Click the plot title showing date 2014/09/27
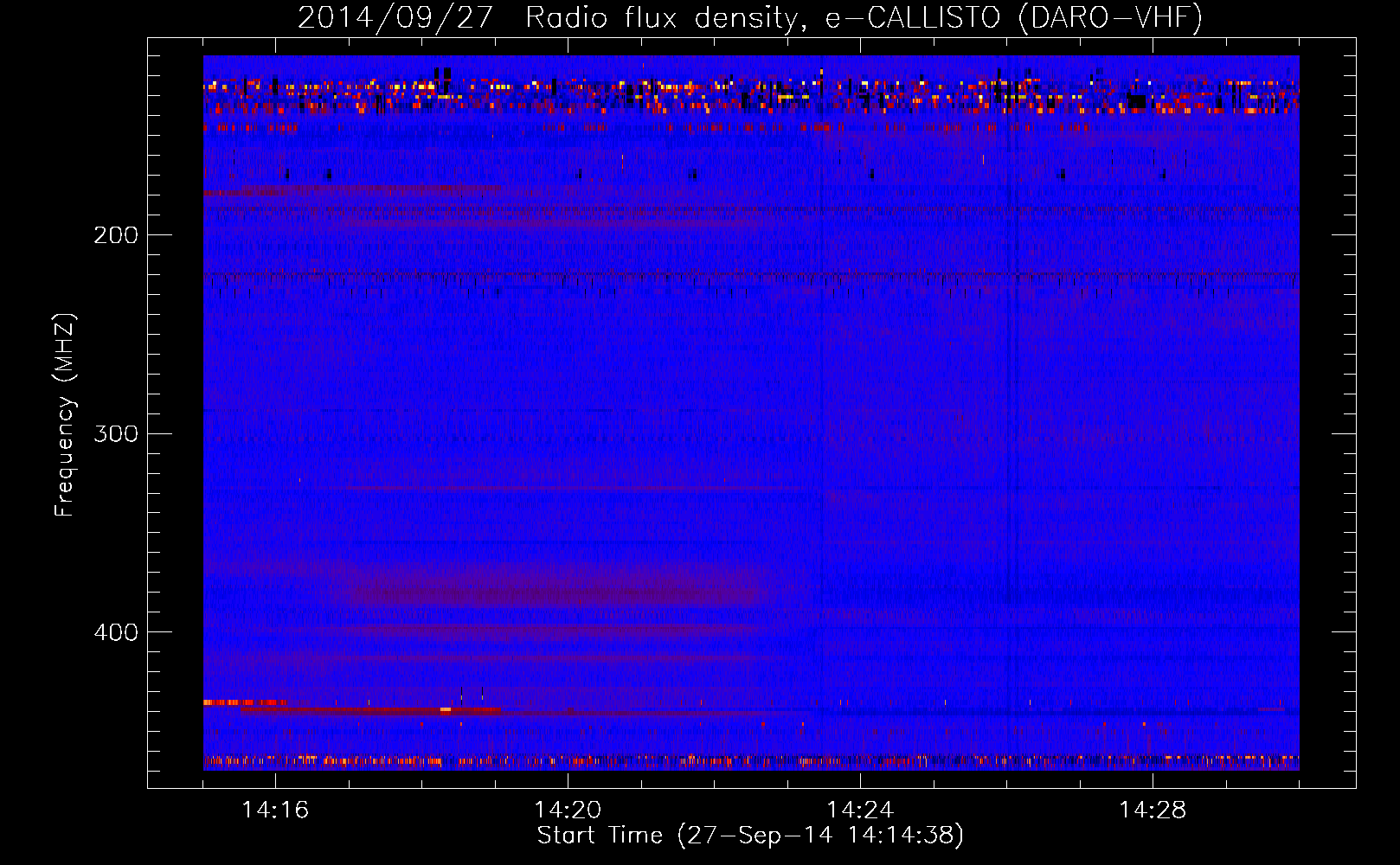The height and width of the screenshot is (865, 1400). click(x=750, y=17)
